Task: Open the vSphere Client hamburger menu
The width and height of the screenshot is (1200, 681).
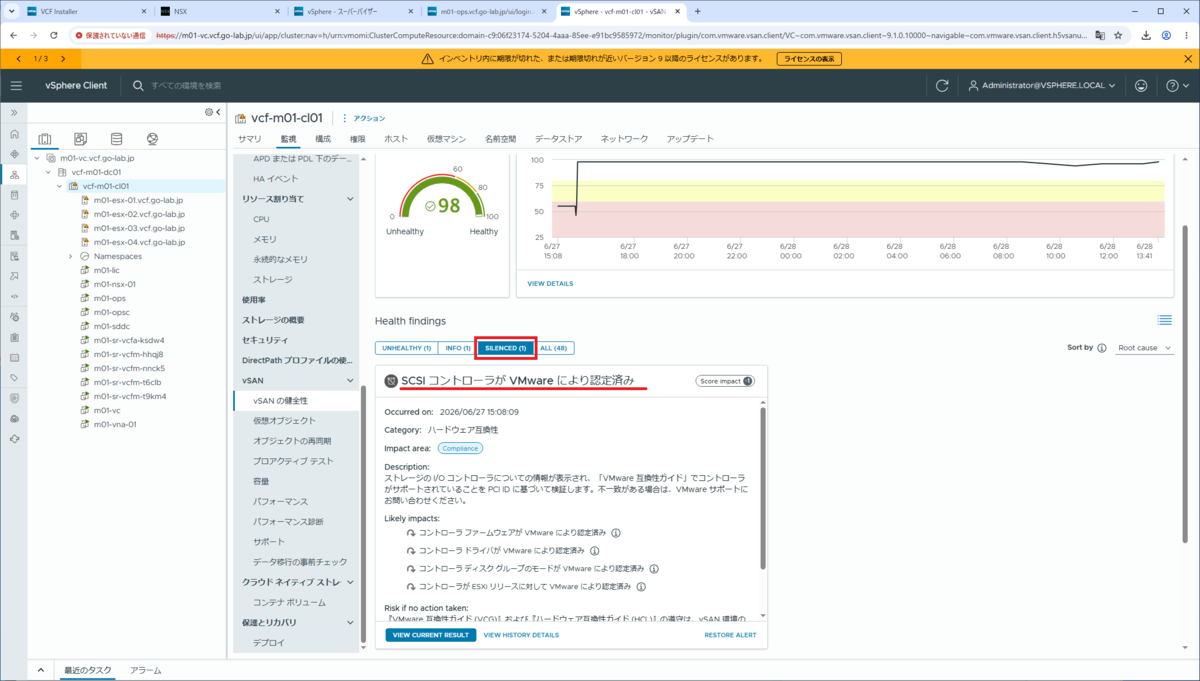Action: 15,86
